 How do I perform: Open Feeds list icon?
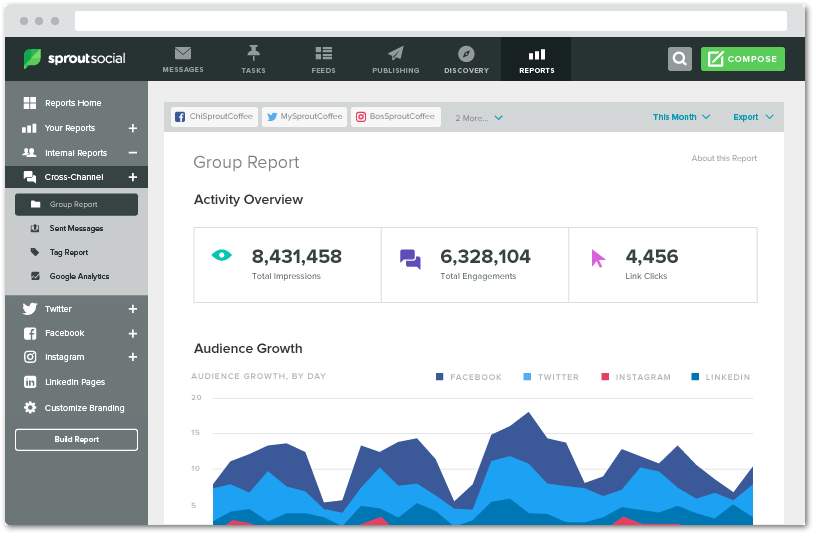323,53
